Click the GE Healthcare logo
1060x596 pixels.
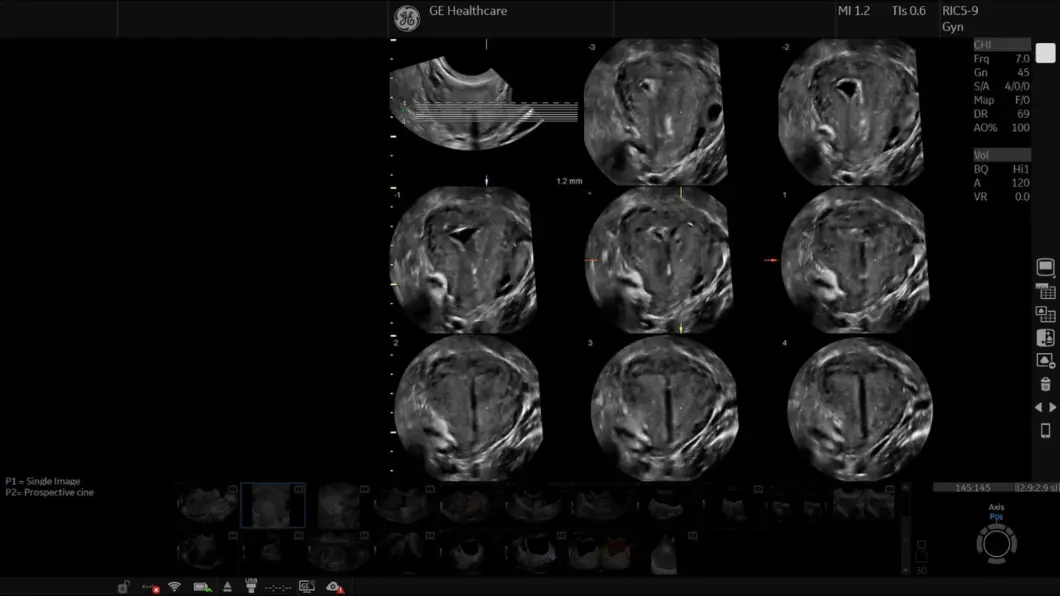[406, 19]
